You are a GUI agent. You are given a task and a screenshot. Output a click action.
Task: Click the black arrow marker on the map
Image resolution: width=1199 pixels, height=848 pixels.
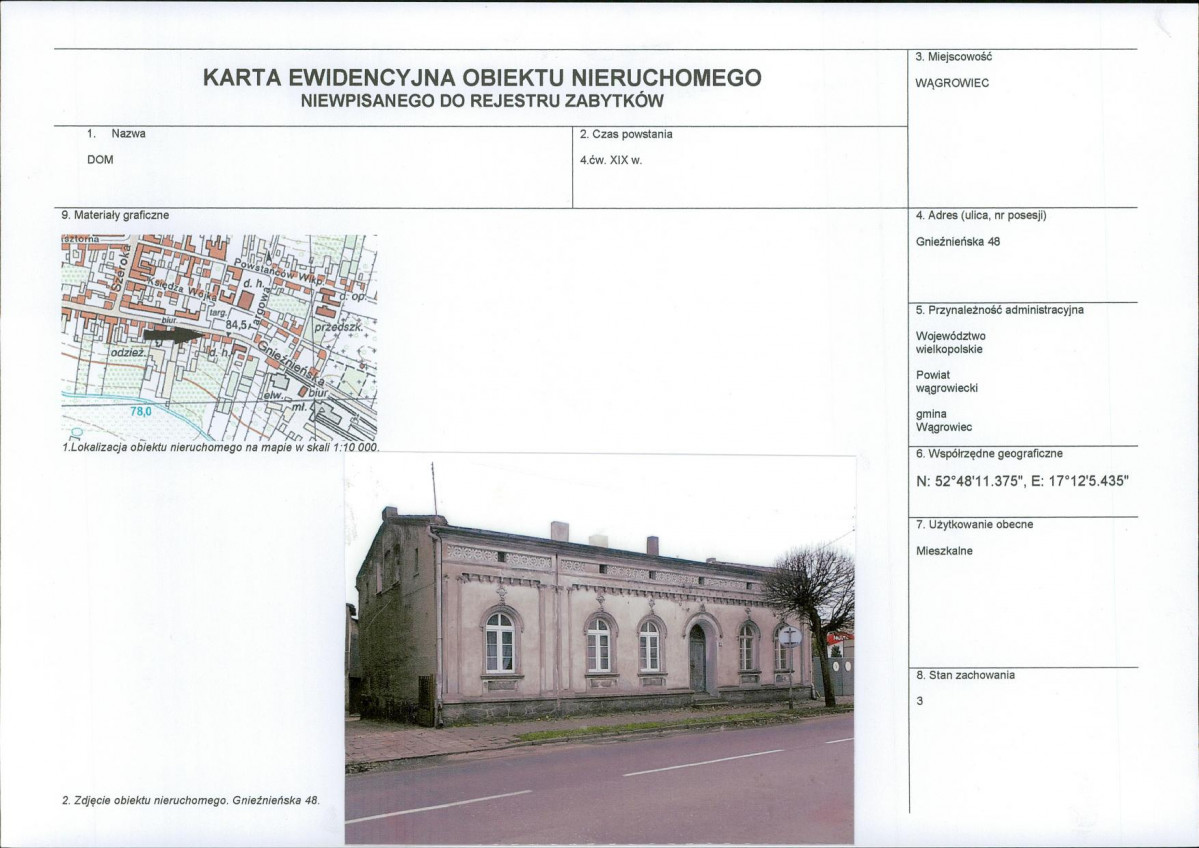tap(173, 334)
